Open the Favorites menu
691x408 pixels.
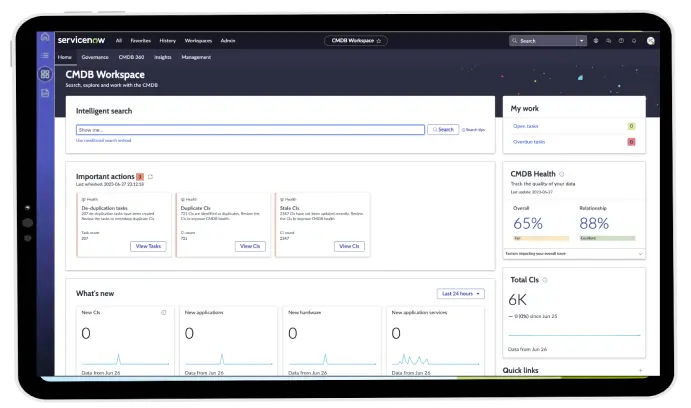click(141, 41)
